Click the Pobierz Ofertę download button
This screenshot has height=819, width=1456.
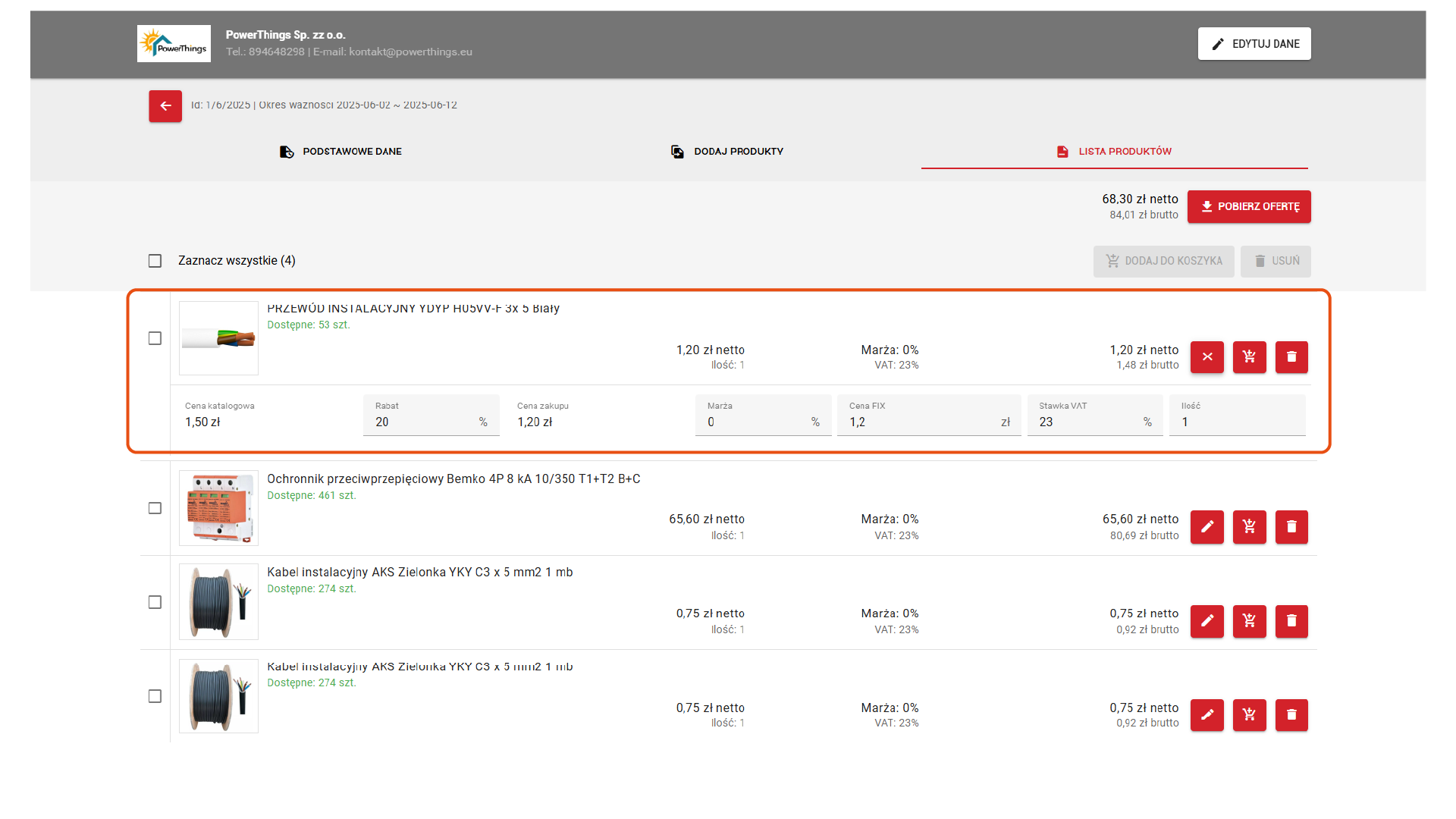point(1248,206)
